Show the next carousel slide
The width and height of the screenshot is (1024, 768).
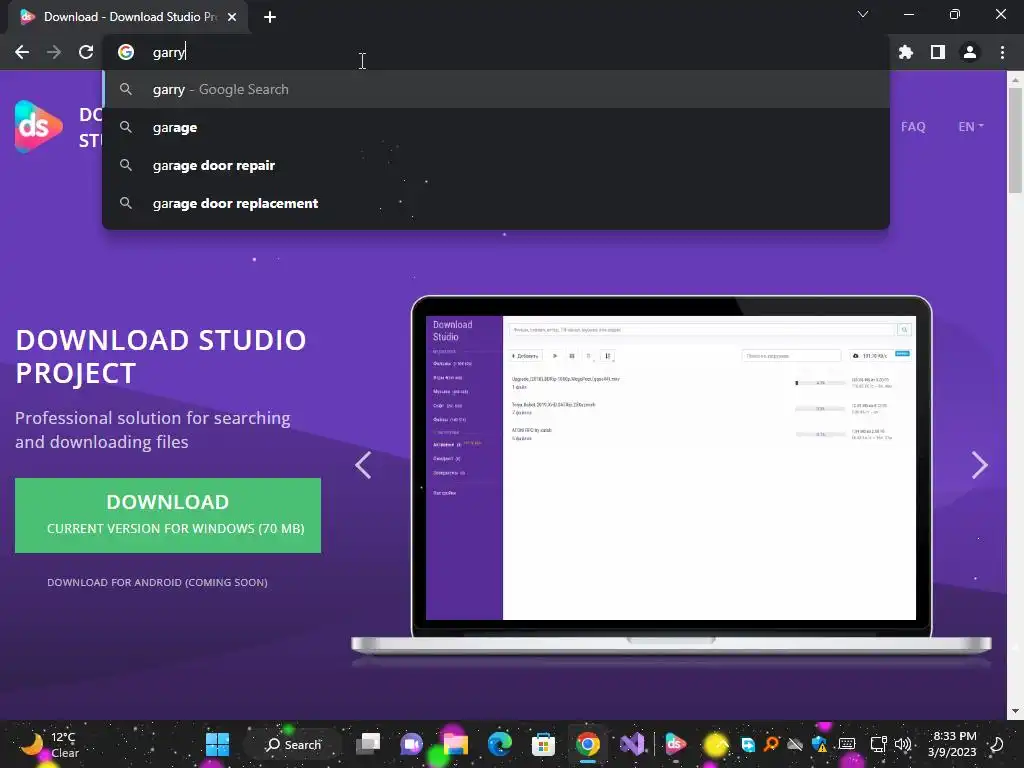(980, 465)
